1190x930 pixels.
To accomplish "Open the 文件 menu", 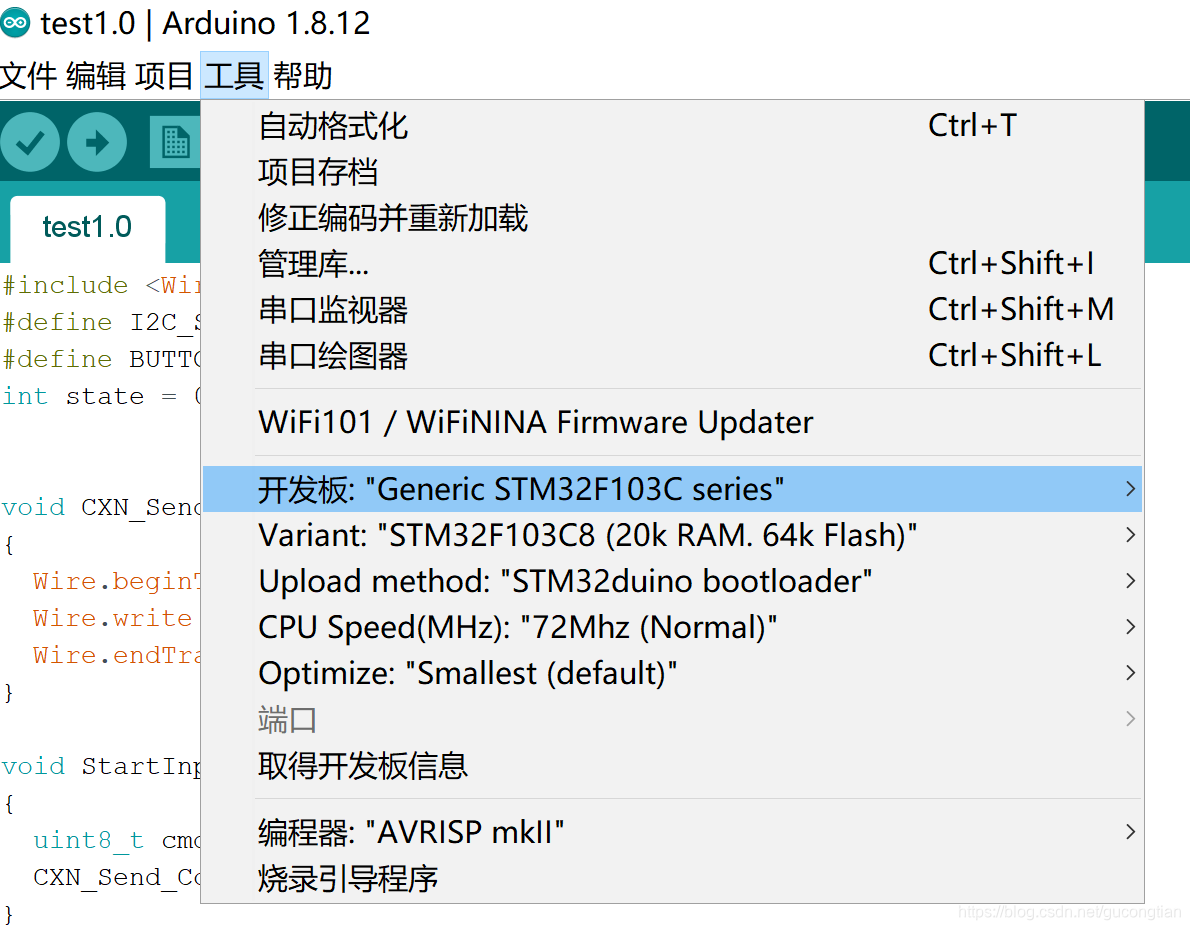I will 29,77.
